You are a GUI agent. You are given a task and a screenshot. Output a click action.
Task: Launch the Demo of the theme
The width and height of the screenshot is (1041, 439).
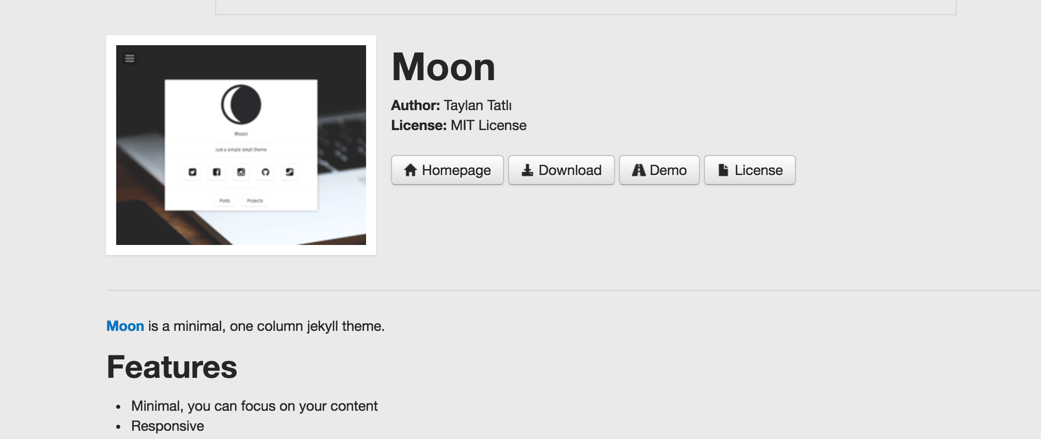[x=659, y=170]
